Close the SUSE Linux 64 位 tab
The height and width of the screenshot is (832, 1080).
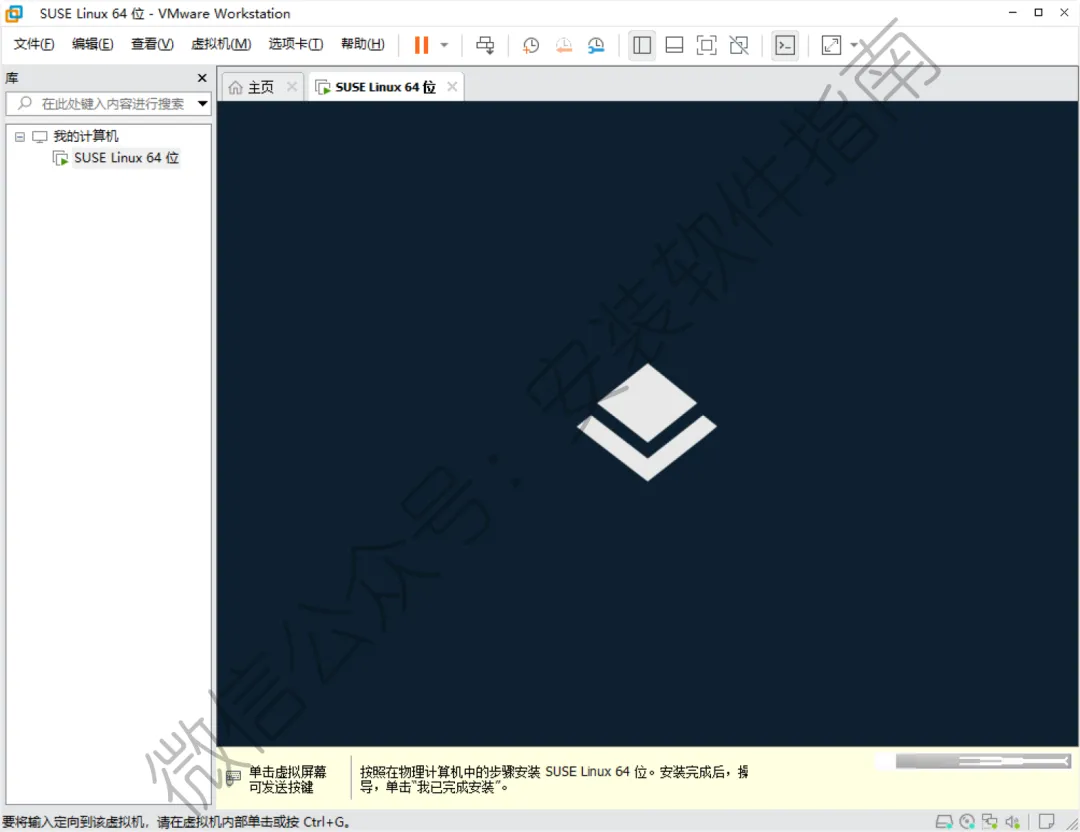(452, 87)
